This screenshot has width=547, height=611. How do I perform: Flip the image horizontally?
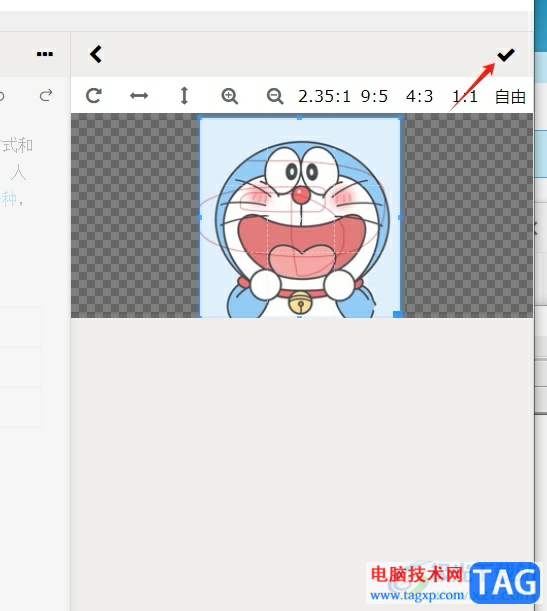[139, 95]
